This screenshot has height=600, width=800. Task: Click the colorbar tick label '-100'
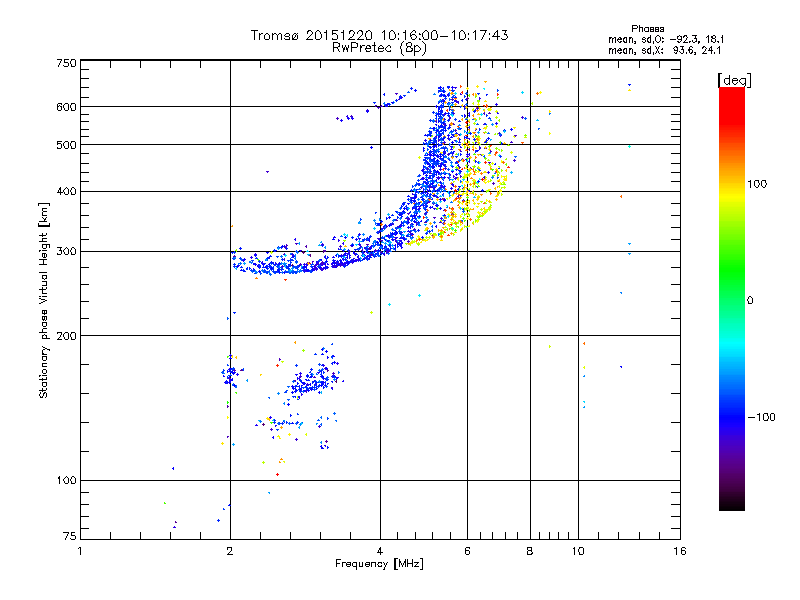pos(761,417)
